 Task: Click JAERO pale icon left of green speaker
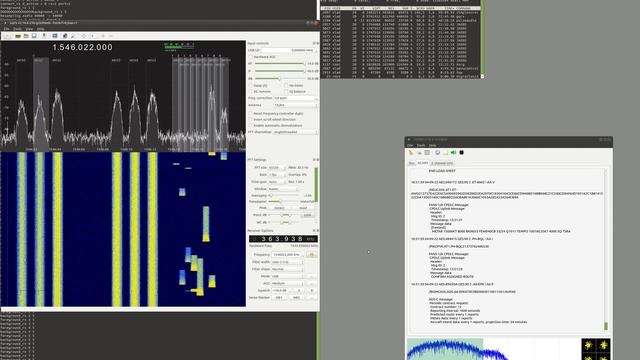(x=446, y=153)
